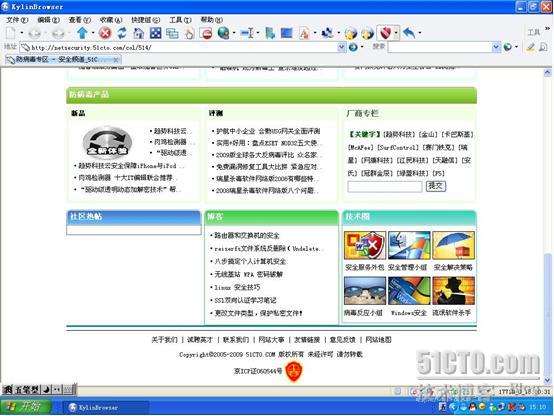
Task: Open the 安全服务外包 thumbnail image
Action: pyautogui.click(x=364, y=246)
